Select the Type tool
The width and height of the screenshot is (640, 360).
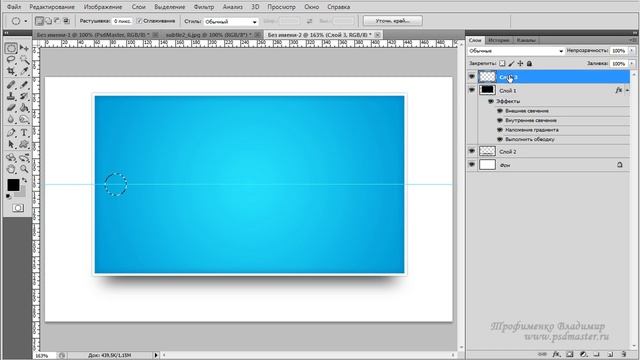[x=24, y=133]
